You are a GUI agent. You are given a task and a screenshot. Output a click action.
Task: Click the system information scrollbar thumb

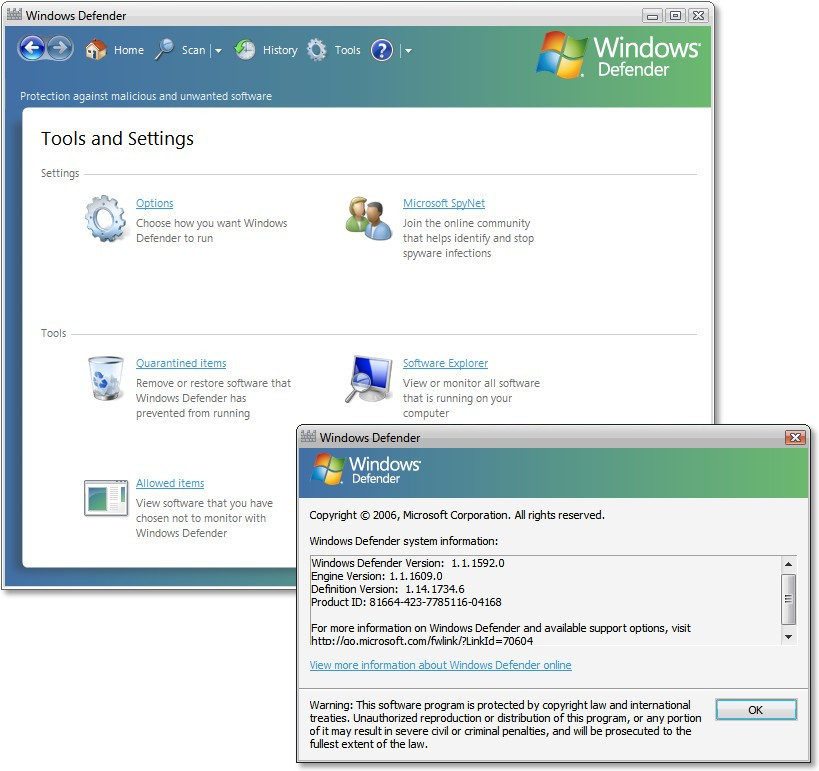[x=788, y=599]
